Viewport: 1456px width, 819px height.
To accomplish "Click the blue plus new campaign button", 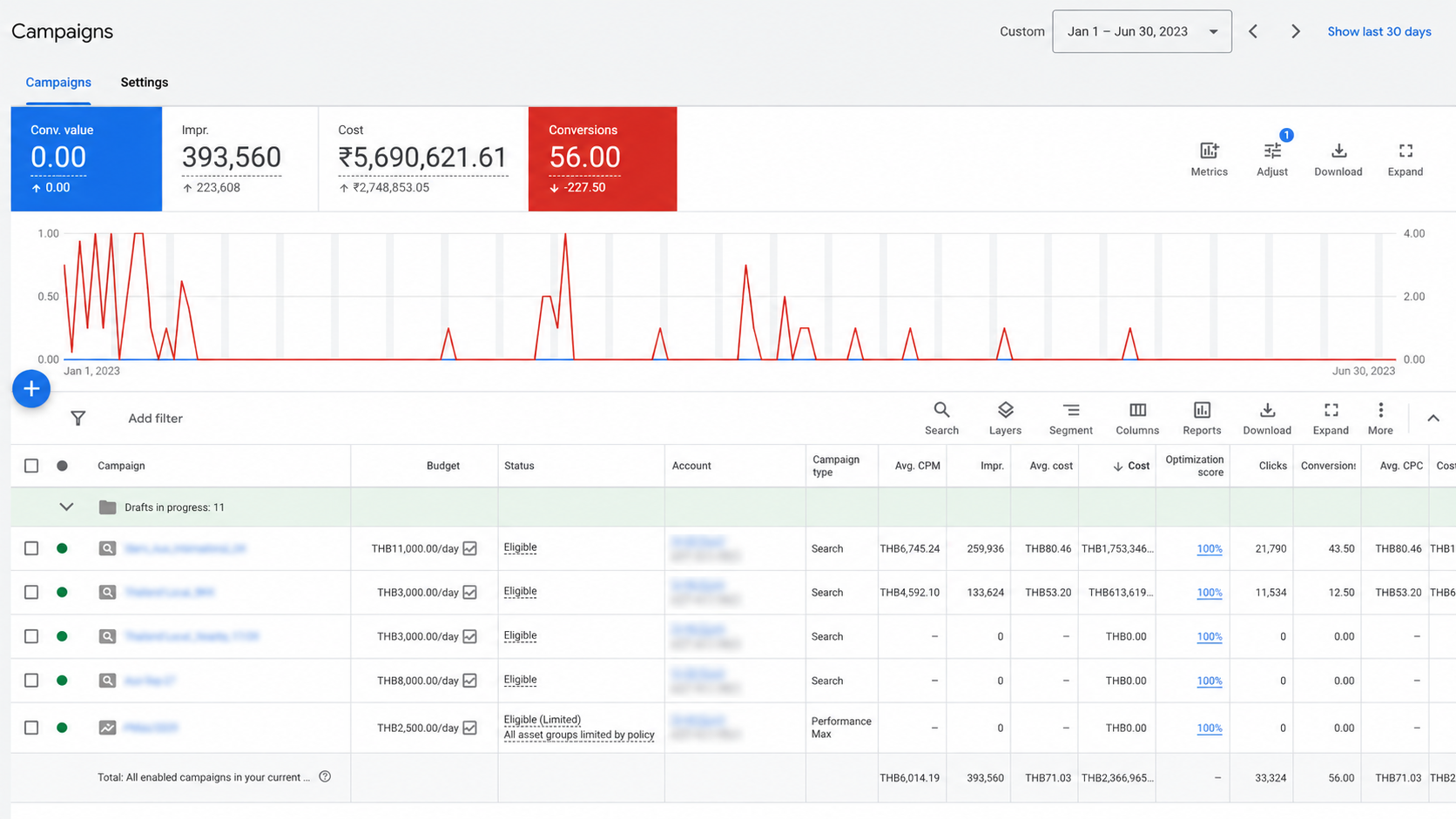I will 31,389.
